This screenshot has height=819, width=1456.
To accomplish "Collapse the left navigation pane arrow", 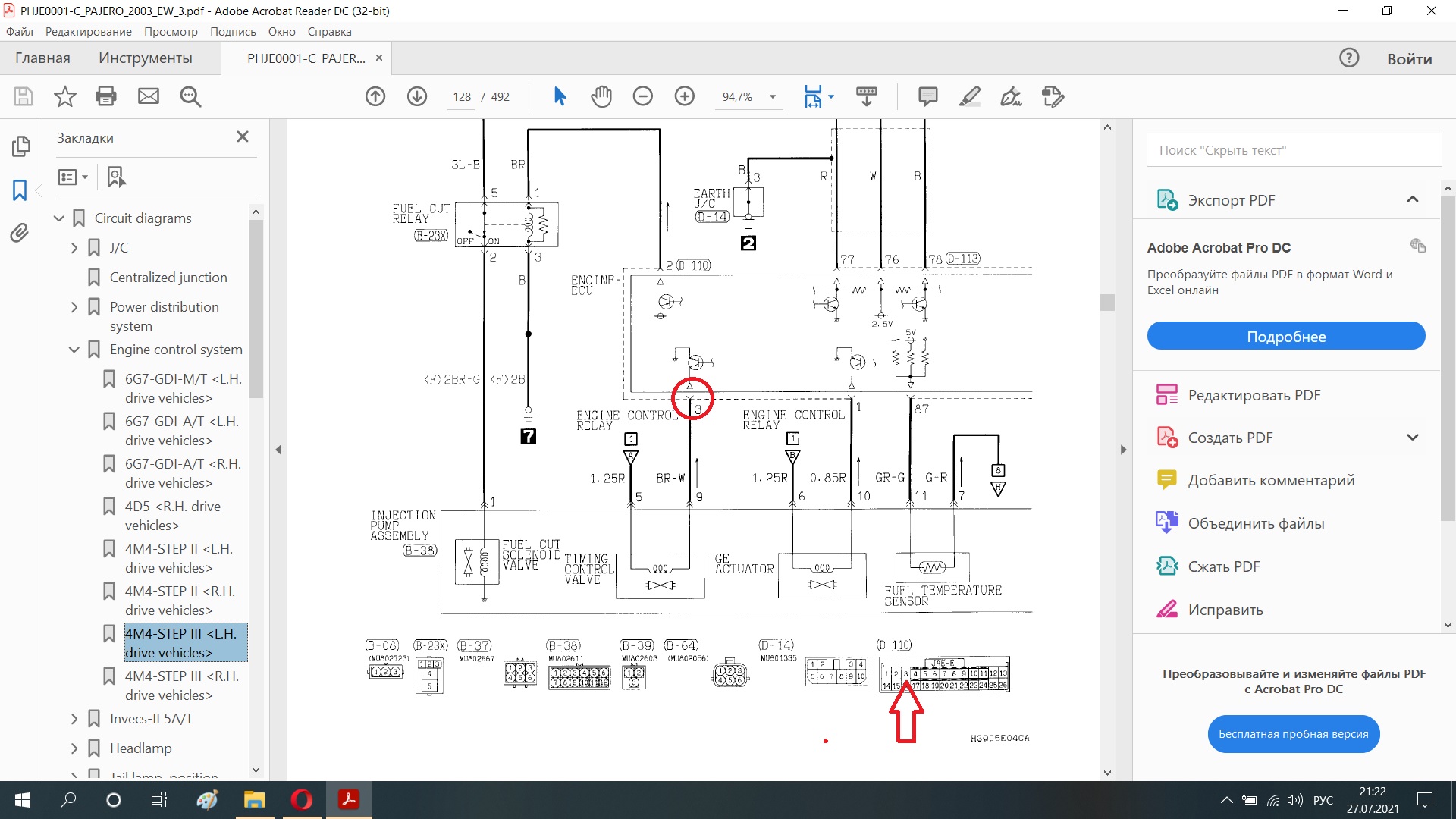I will (x=278, y=450).
